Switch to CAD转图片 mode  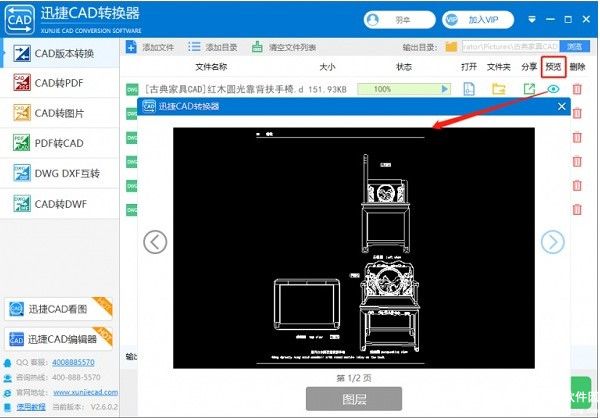click(60, 113)
